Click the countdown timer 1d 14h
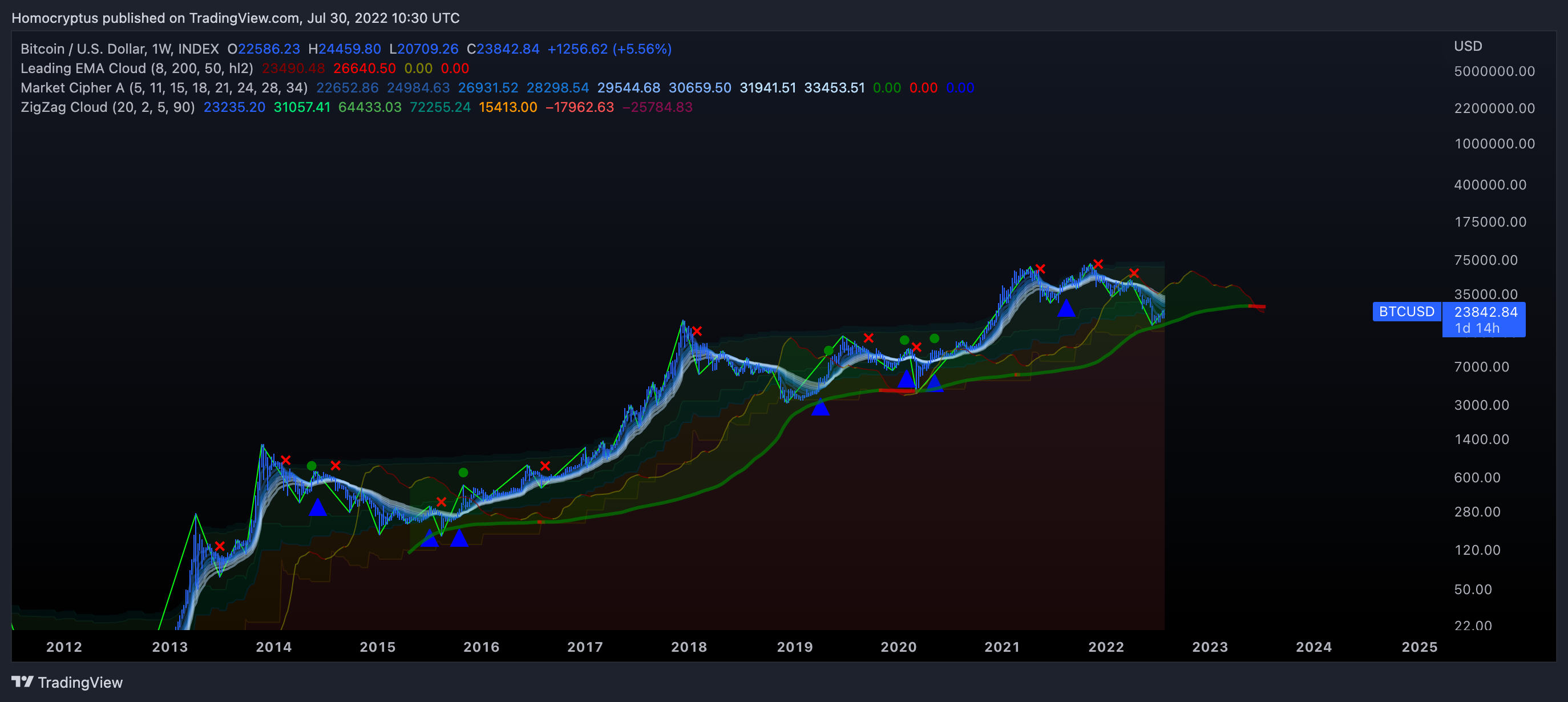Screen dimensions: 1568x702 [1477, 328]
